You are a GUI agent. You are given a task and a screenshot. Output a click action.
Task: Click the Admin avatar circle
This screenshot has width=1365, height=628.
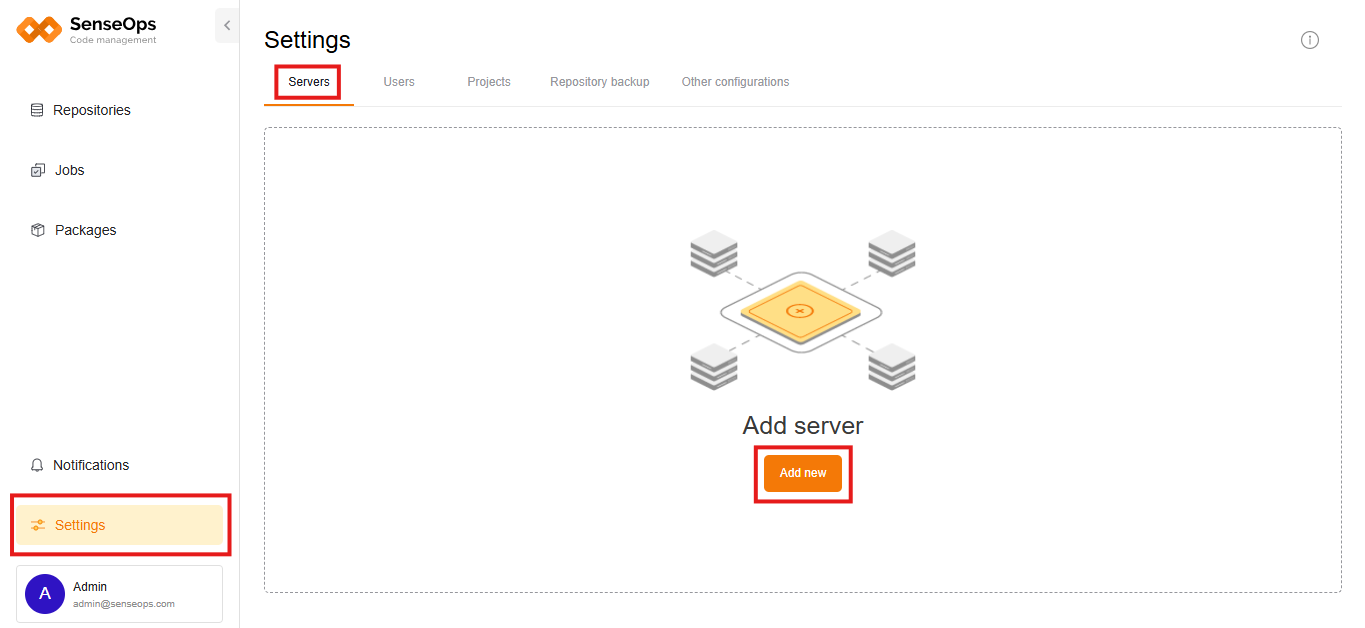[44, 593]
